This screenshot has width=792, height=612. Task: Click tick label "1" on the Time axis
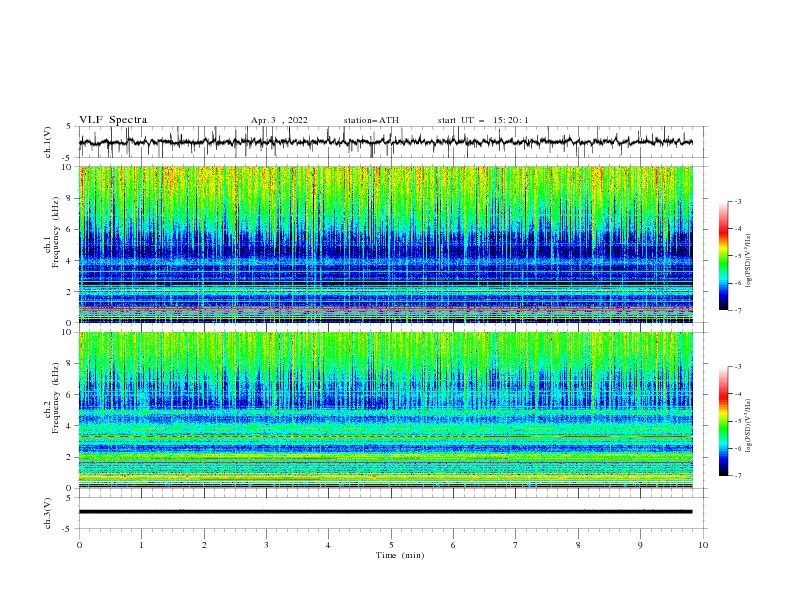pyautogui.click(x=141, y=545)
